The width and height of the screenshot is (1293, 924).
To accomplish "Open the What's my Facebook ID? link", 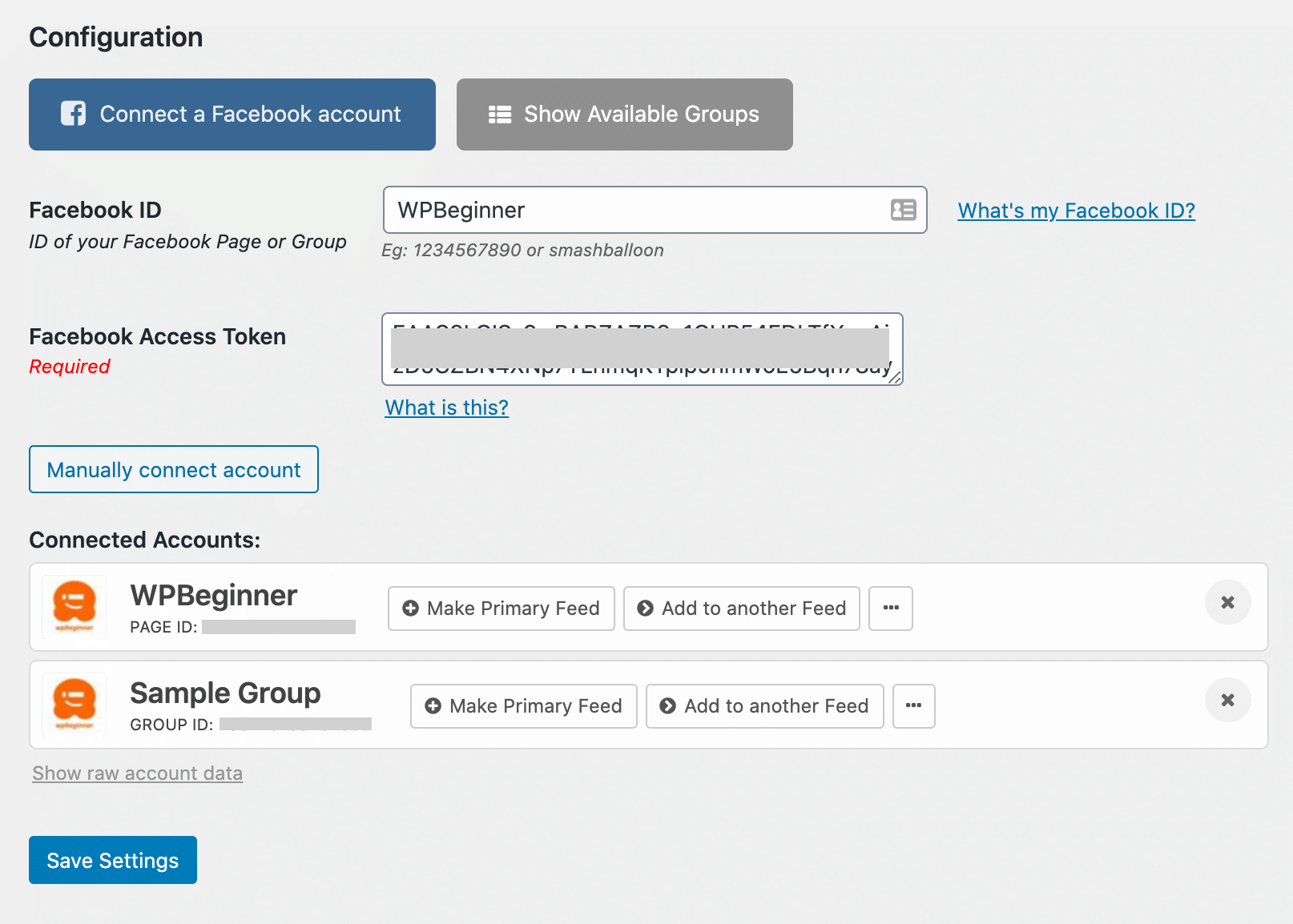I will coord(1076,211).
